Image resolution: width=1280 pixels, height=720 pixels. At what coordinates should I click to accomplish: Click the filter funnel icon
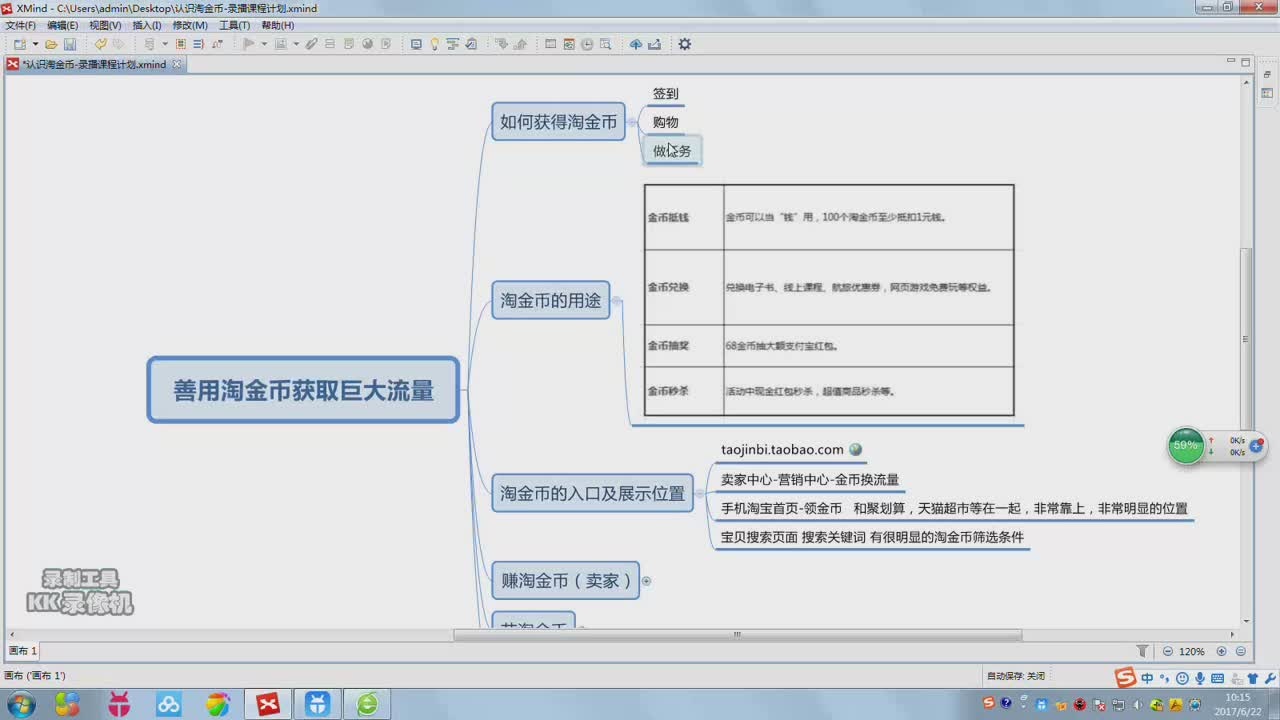click(x=1143, y=651)
